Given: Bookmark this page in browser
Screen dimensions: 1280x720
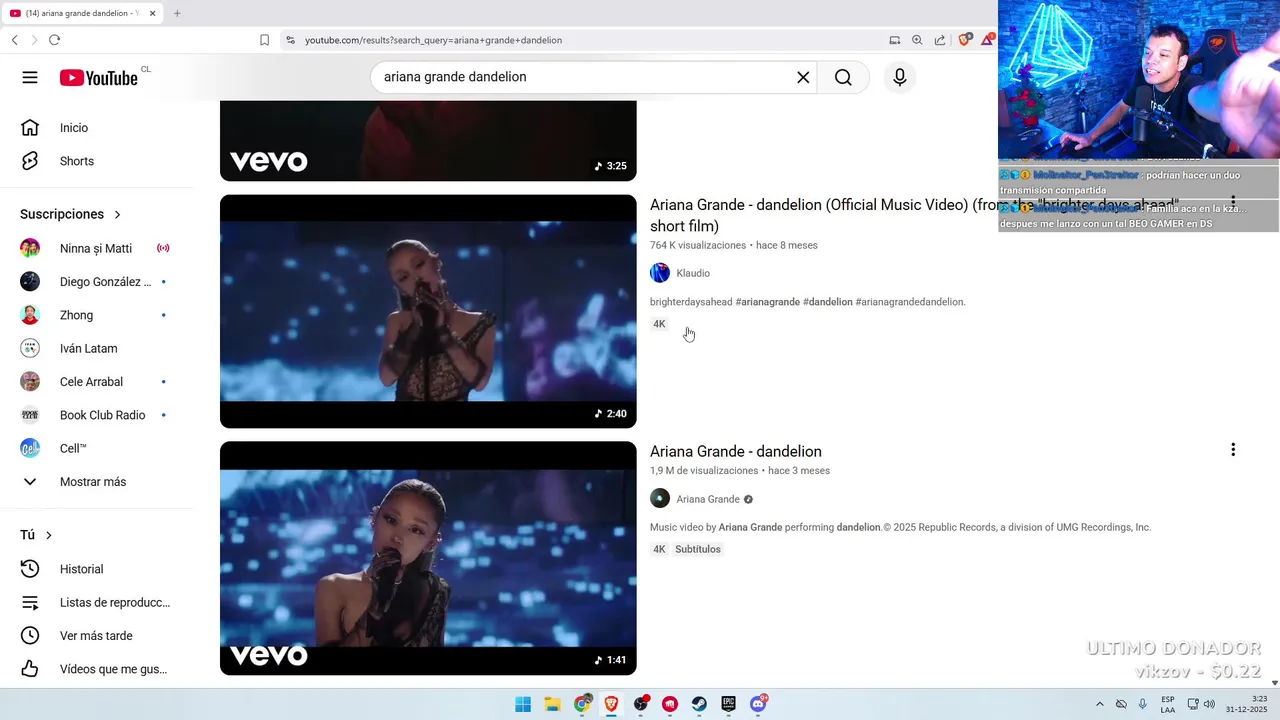Looking at the screenshot, I should [264, 40].
